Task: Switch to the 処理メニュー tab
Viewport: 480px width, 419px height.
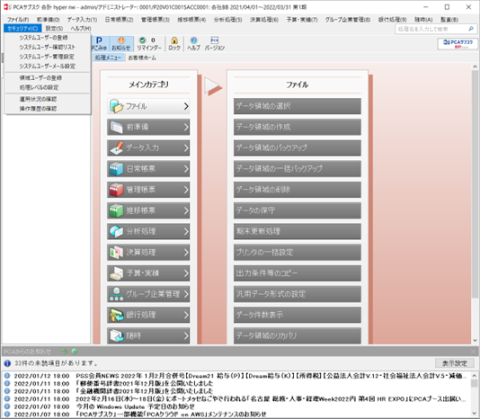Action: [x=108, y=58]
